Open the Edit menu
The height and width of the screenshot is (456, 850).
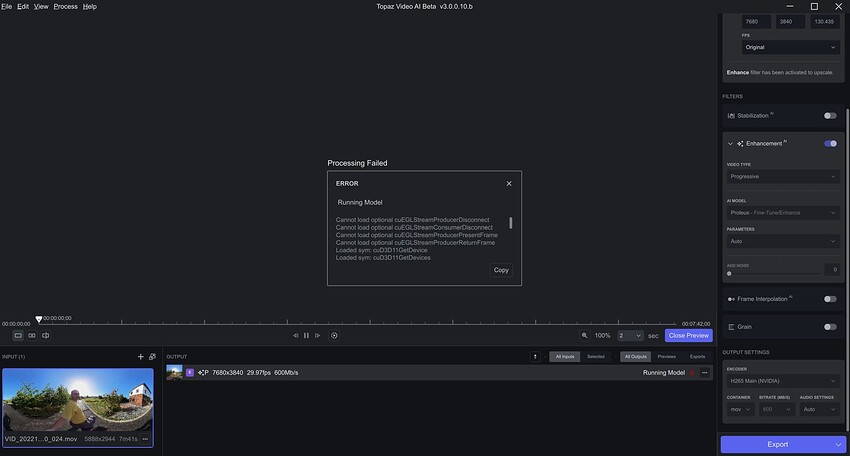[23, 7]
